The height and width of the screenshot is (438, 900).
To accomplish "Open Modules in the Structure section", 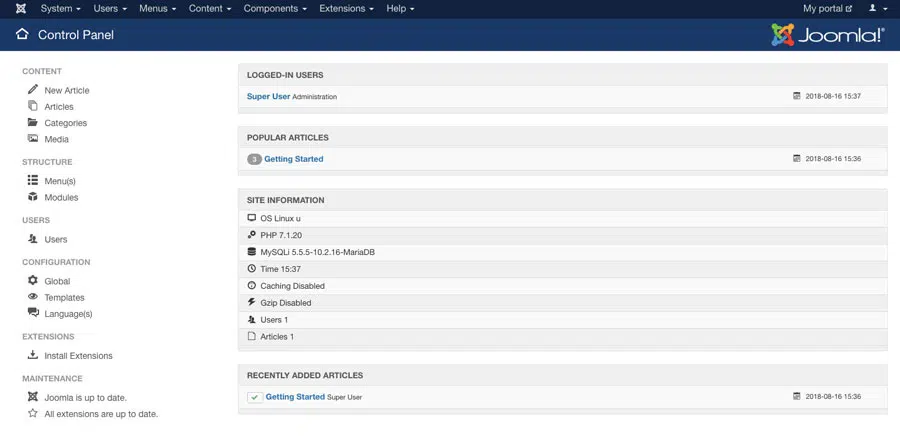I will [x=61, y=197].
